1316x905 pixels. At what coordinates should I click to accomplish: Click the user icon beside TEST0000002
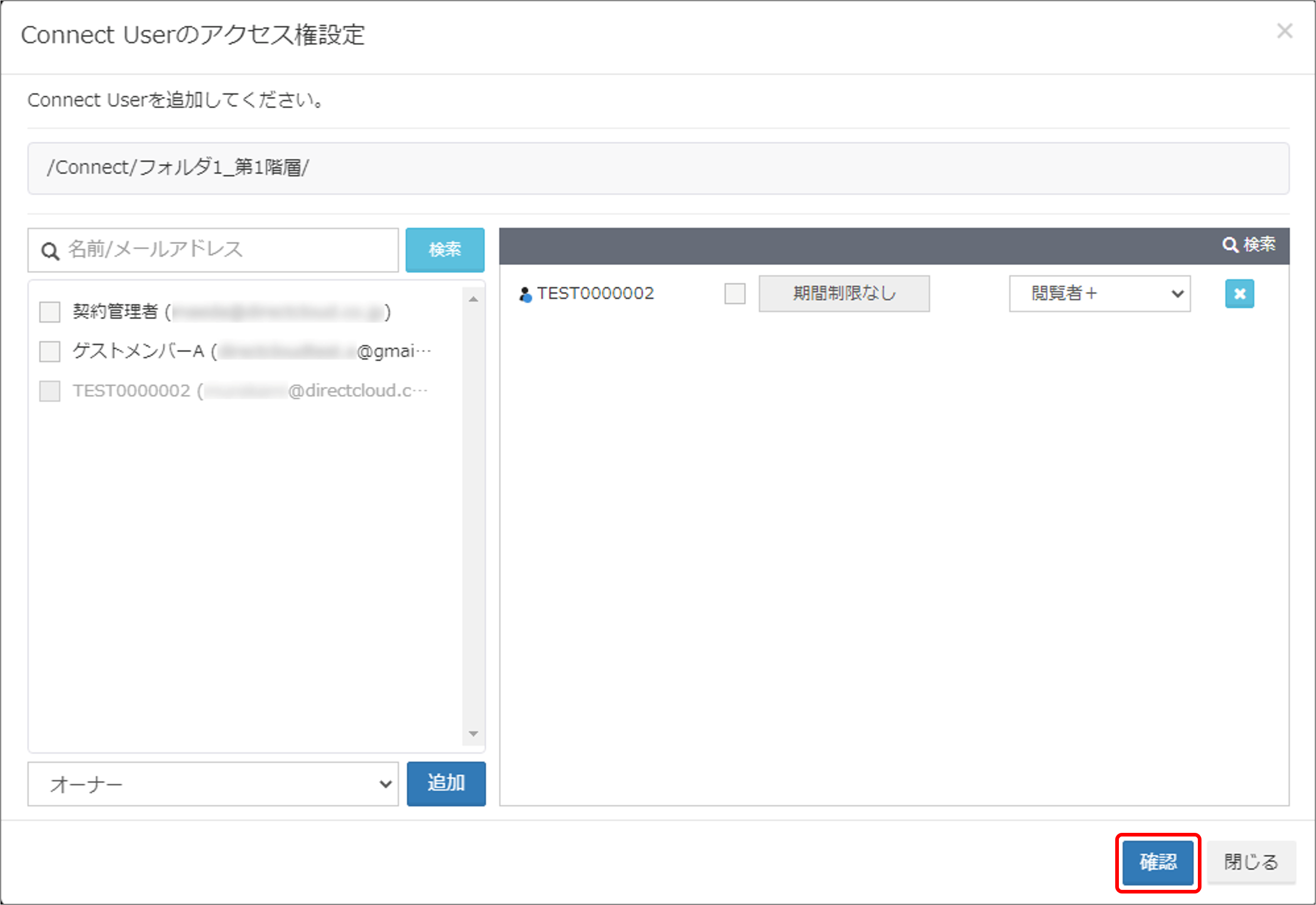pos(525,294)
